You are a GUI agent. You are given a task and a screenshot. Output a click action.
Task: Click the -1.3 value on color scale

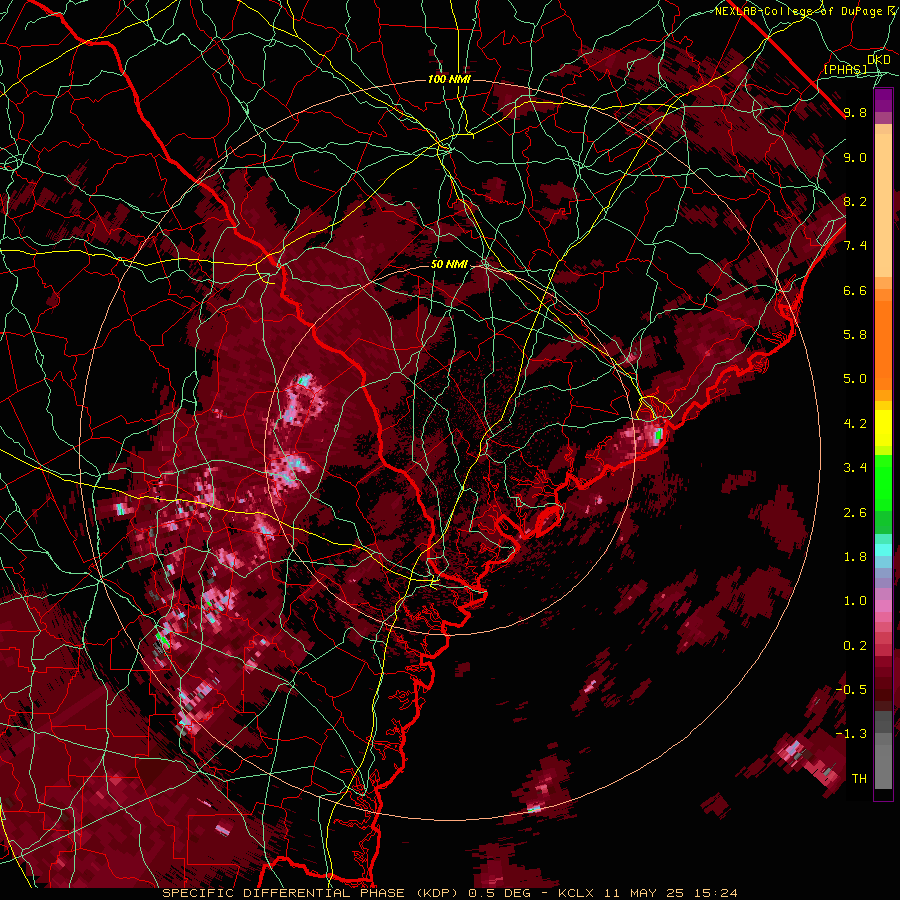tap(851, 734)
